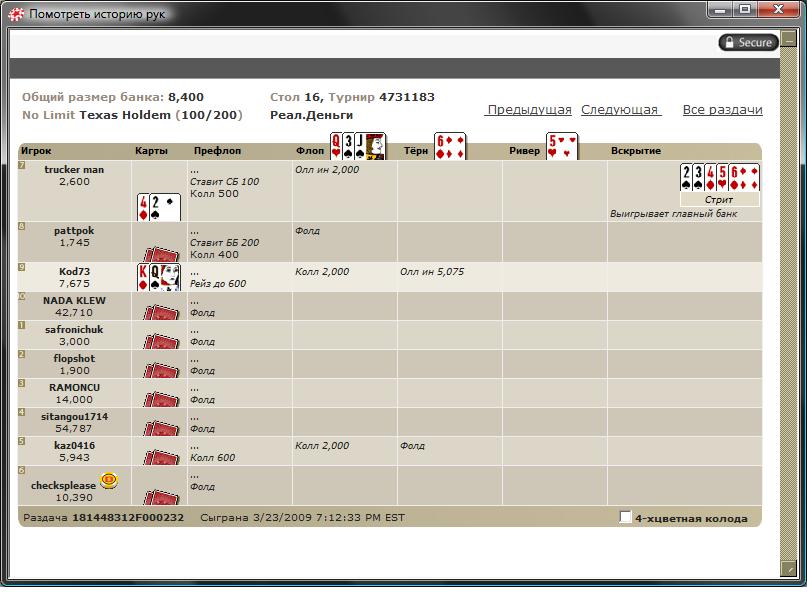Click Kod73's Олл ин 5,075 action
This screenshot has height=600, width=807.
(432, 271)
